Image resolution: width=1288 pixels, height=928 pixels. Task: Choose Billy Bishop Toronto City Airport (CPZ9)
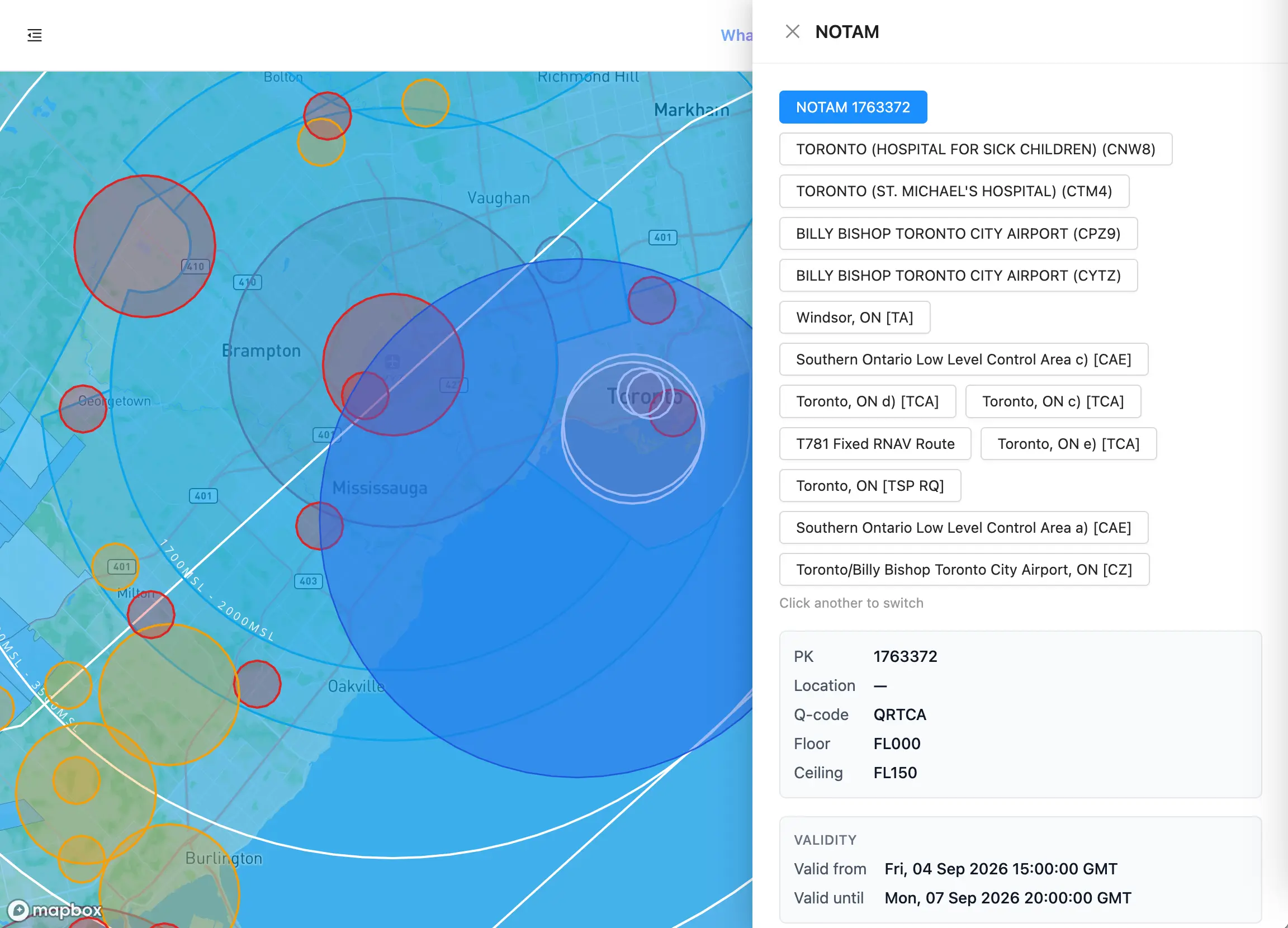pyautogui.click(x=958, y=234)
